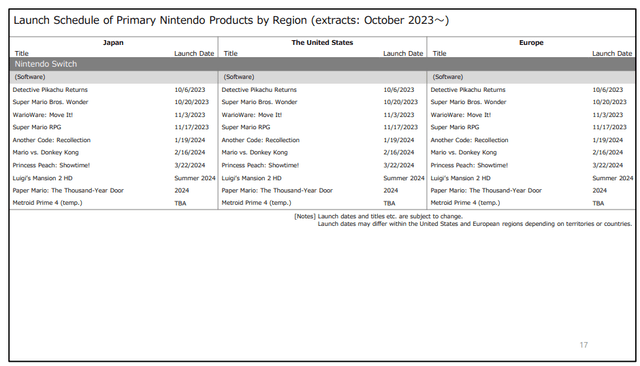Click Metroid Prime 4 (temp.) in Japan column

click(47, 203)
